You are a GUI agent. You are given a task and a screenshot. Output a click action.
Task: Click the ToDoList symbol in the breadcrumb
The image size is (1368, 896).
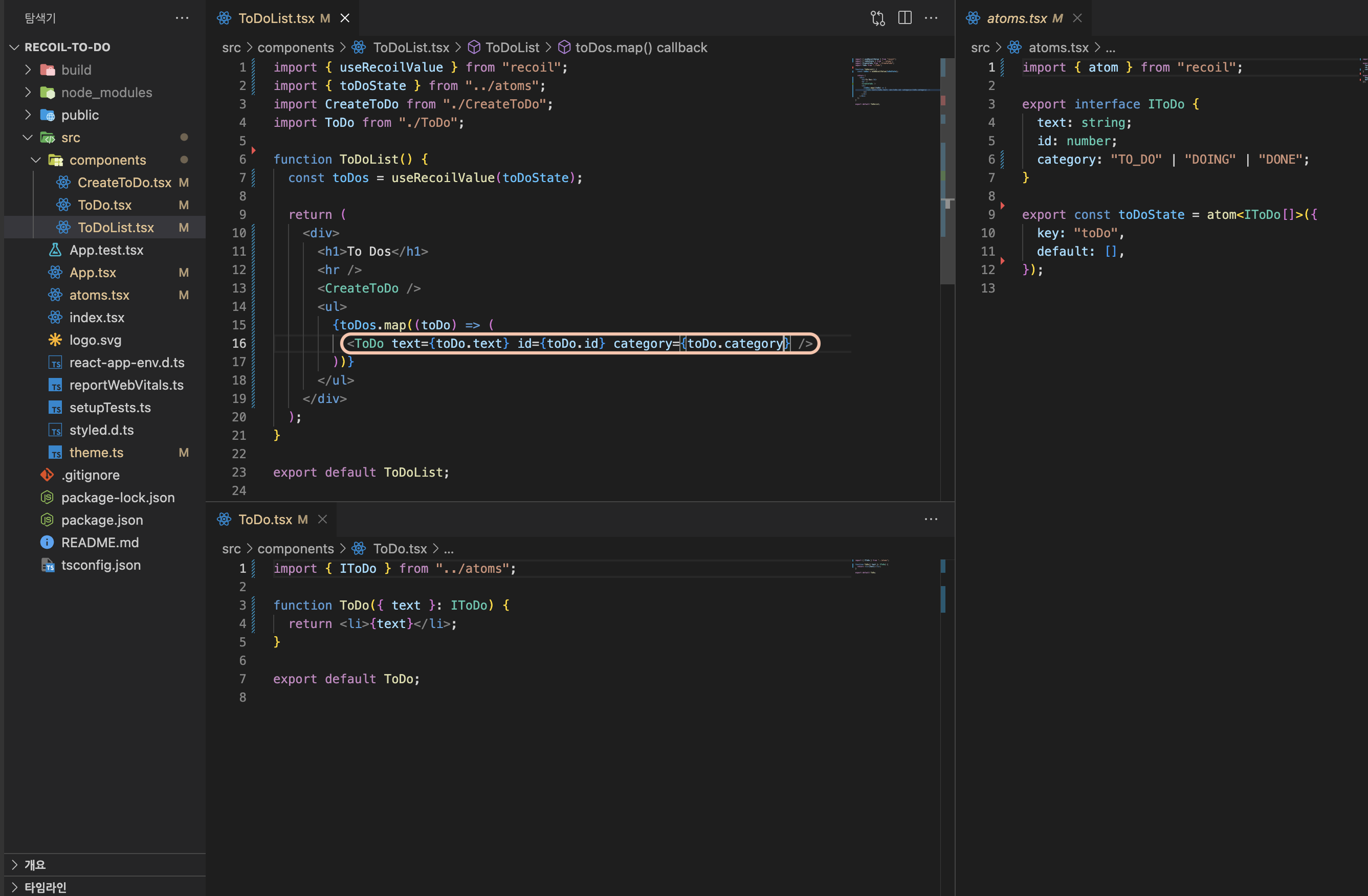(512, 48)
